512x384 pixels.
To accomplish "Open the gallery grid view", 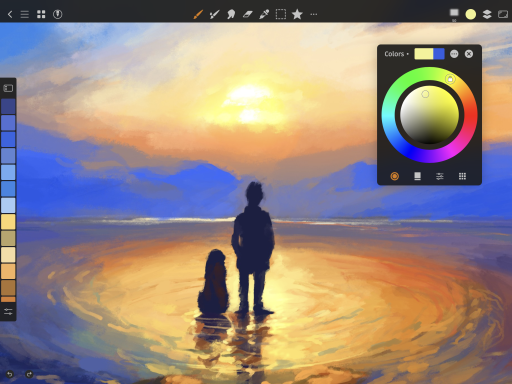I will coord(41,14).
